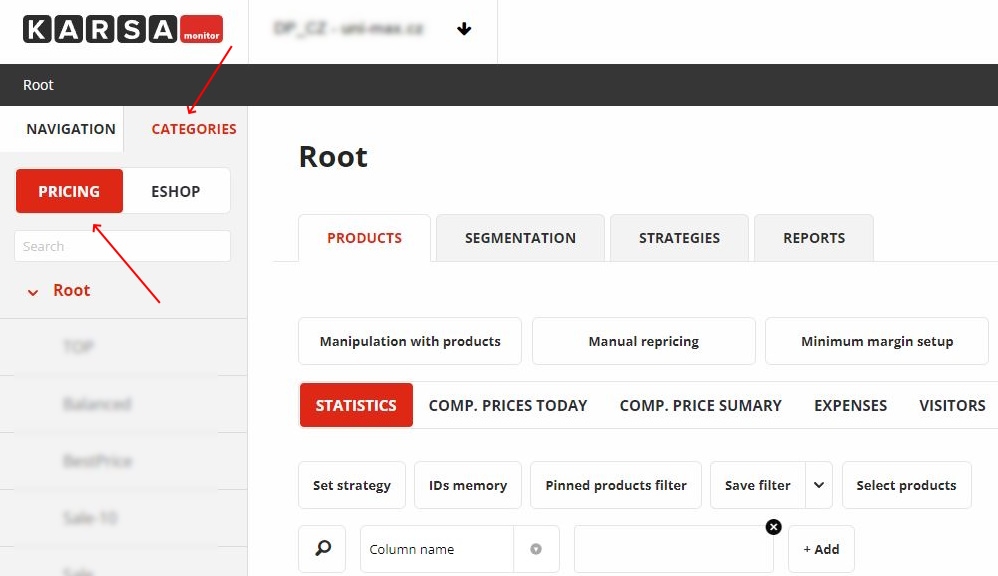
Task: Select COMP. PRICES TODAY view
Action: click(508, 405)
